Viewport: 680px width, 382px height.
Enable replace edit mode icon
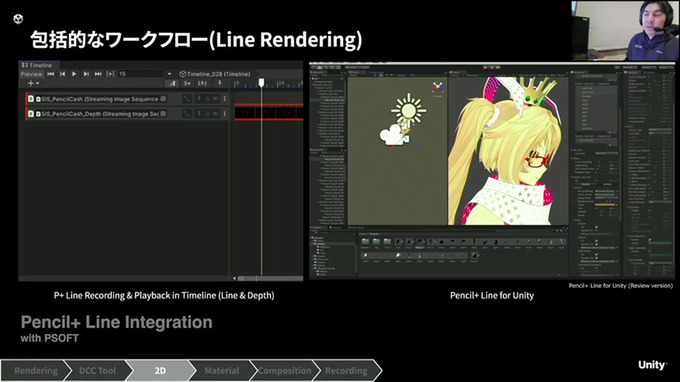point(203,83)
